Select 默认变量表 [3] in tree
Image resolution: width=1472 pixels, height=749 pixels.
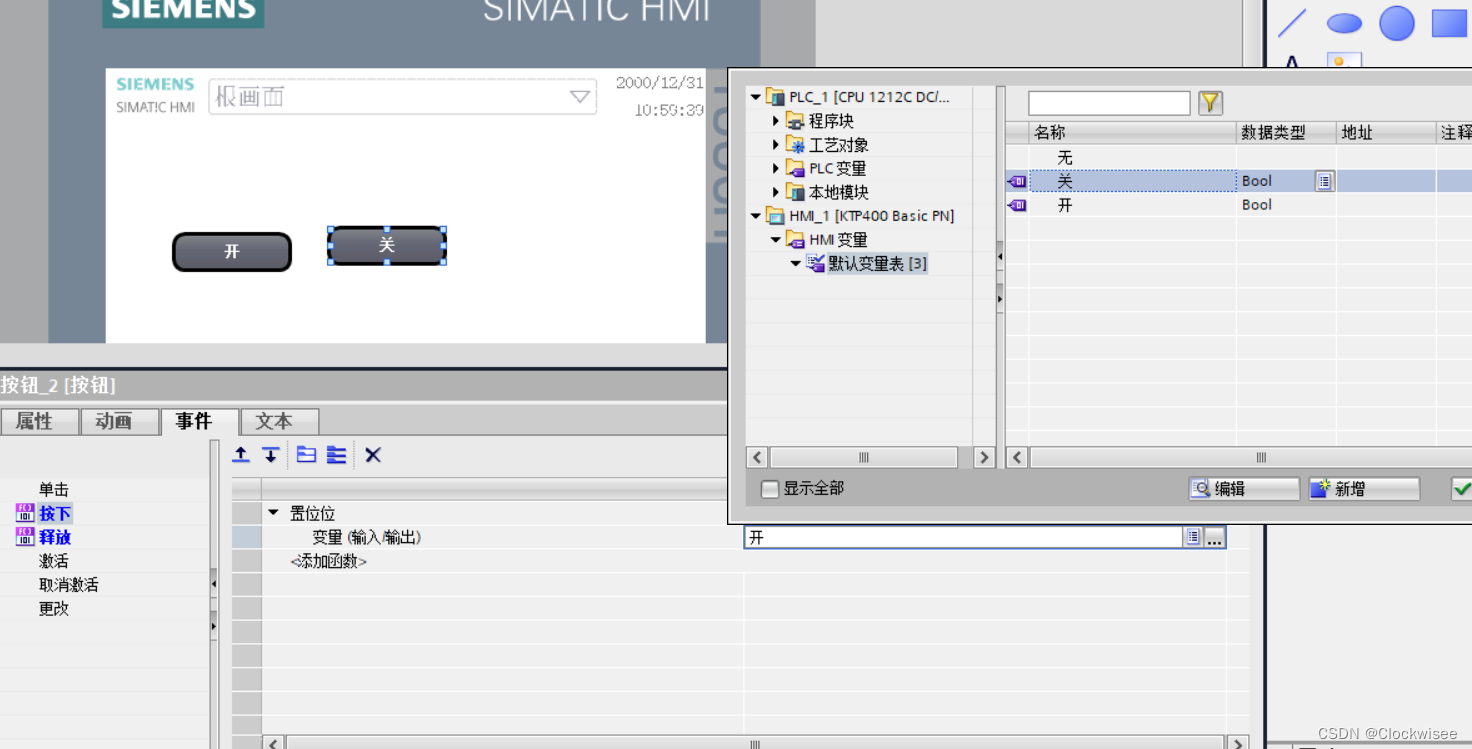877,264
